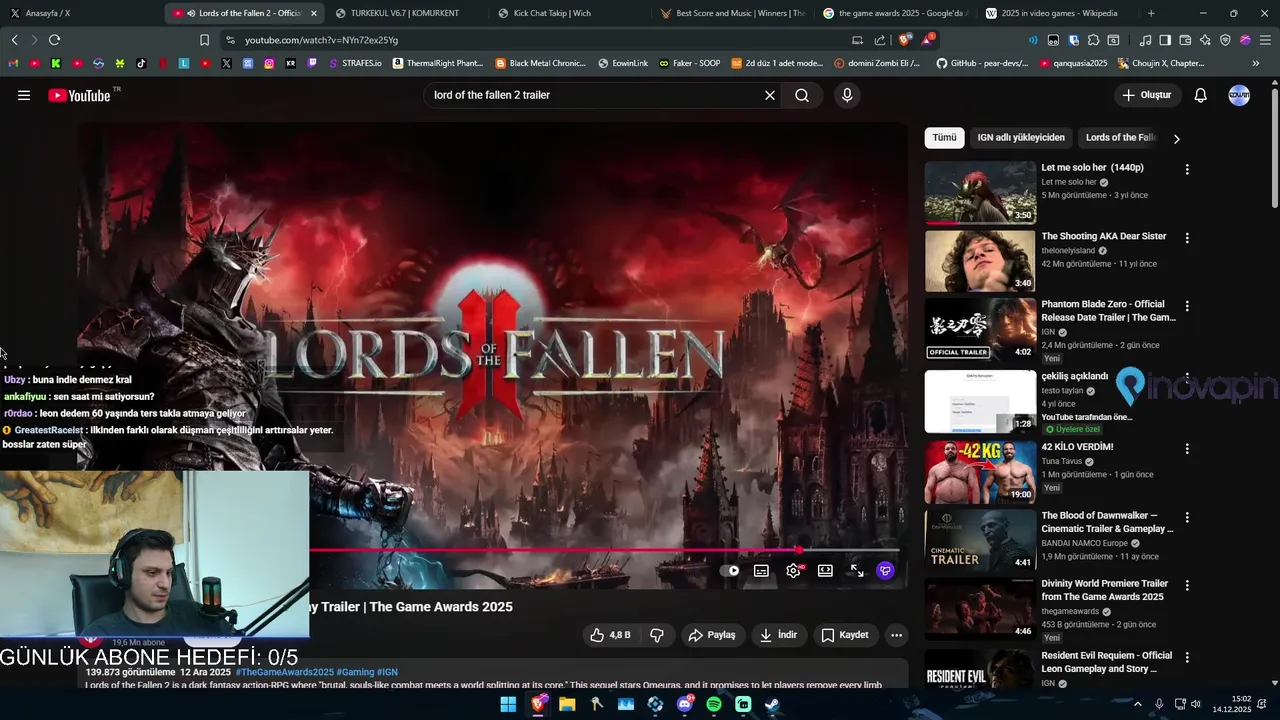The image size is (1280, 720).
Task: Bookmark this page in address bar
Action: point(204,40)
